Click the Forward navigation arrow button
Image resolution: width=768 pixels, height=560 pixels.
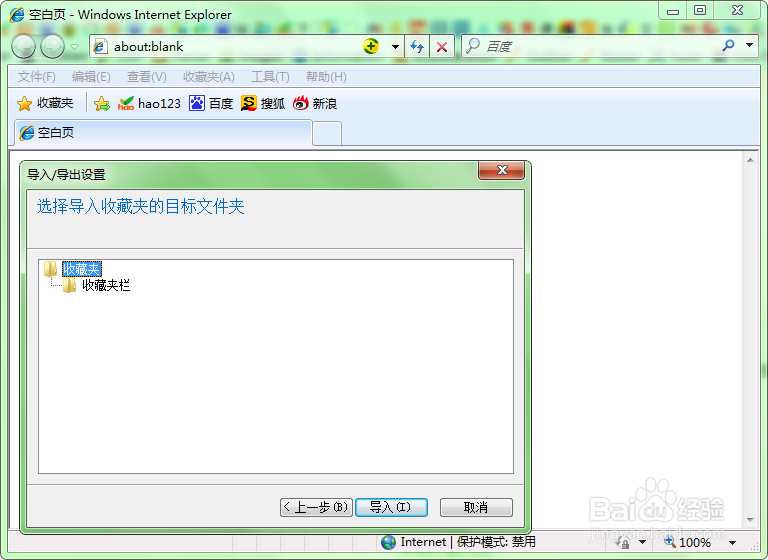tap(52, 47)
